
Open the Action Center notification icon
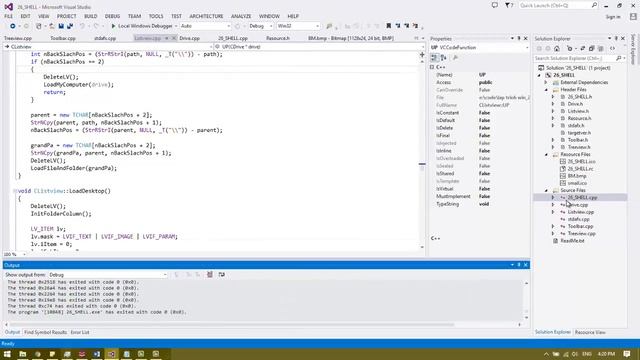pyautogui.click(x=627, y=354)
